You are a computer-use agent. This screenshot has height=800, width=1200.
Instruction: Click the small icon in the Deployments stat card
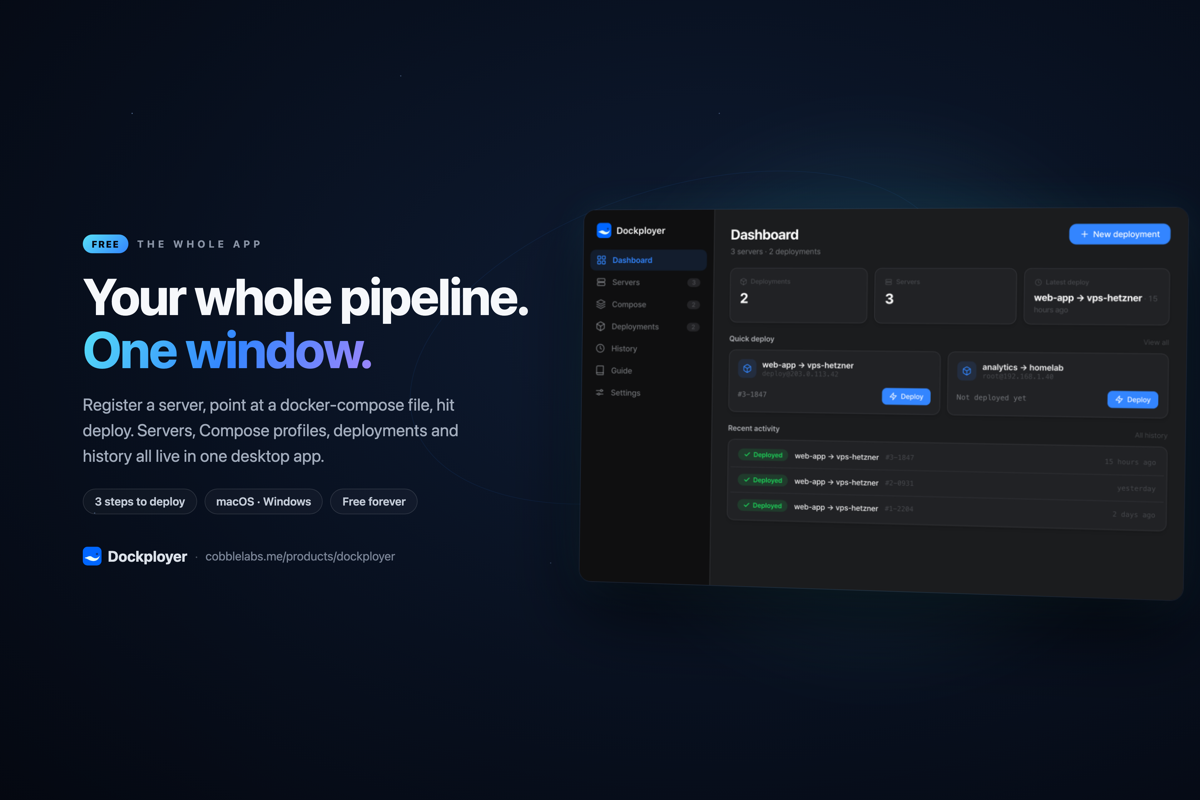744,281
